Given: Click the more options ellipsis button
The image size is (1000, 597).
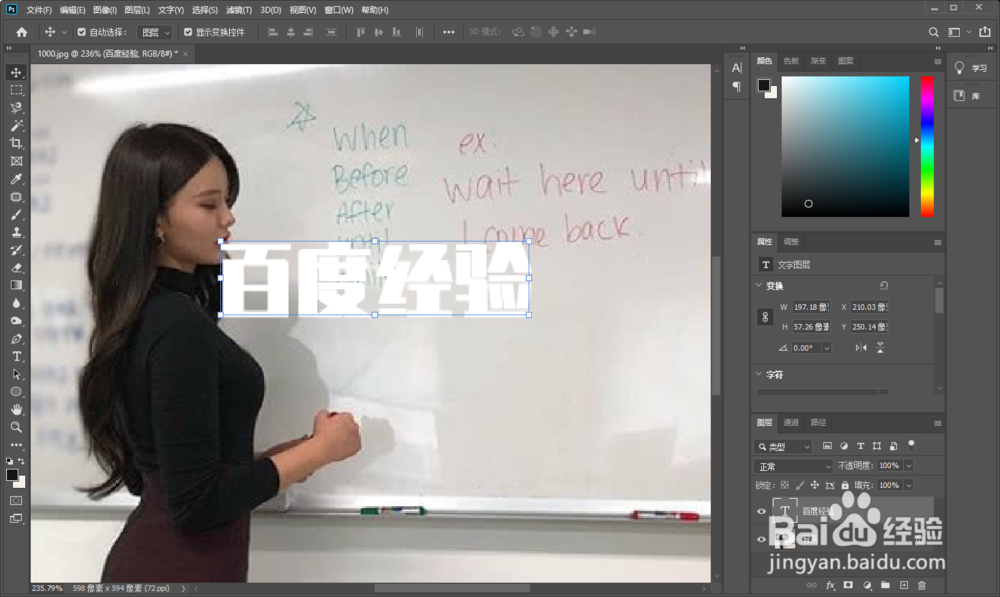Looking at the screenshot, I should 448,32.
